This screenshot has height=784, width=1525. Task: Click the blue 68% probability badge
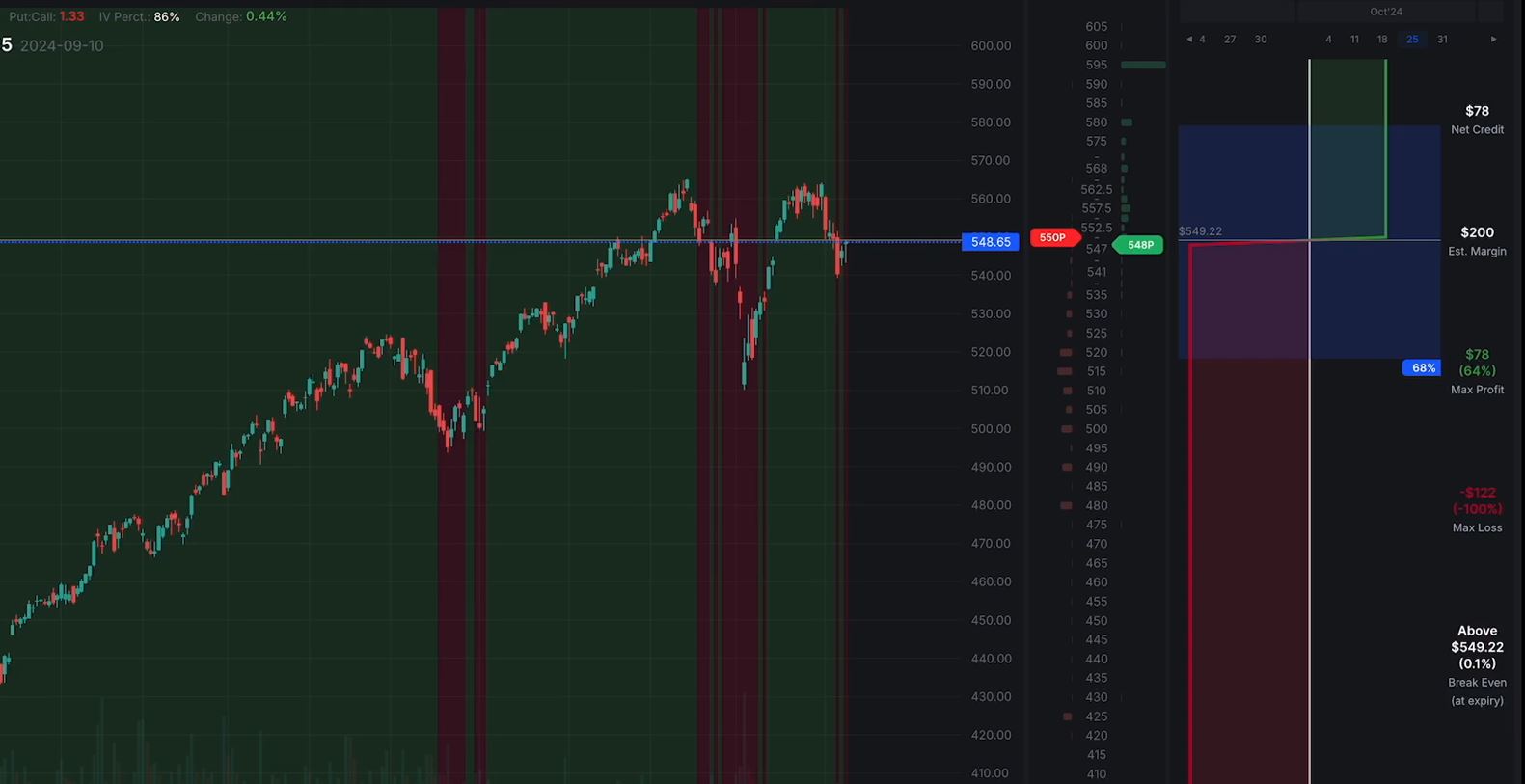(1422, 367)
